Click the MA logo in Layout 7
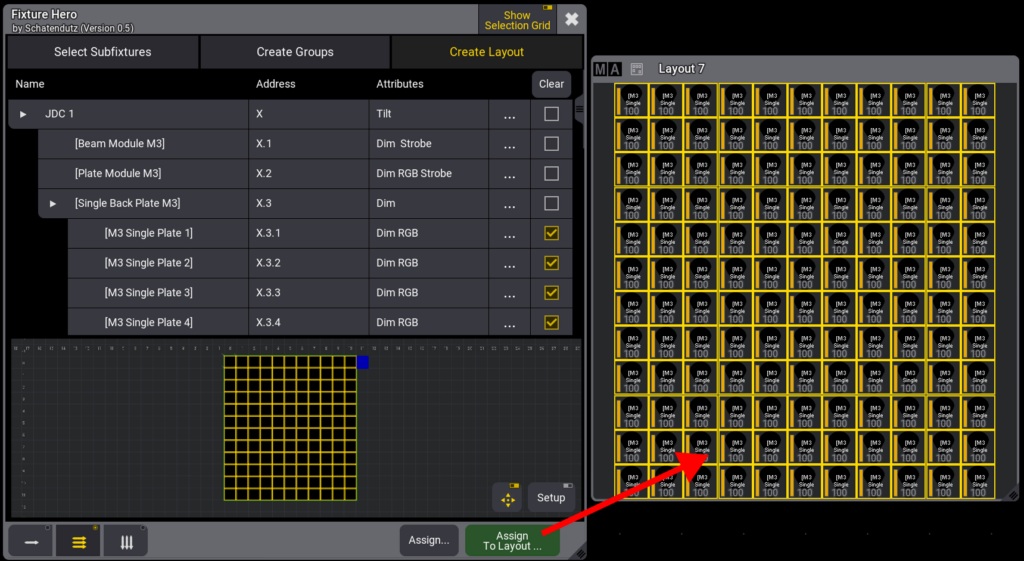1024x561 pixels. coord(607,69)
